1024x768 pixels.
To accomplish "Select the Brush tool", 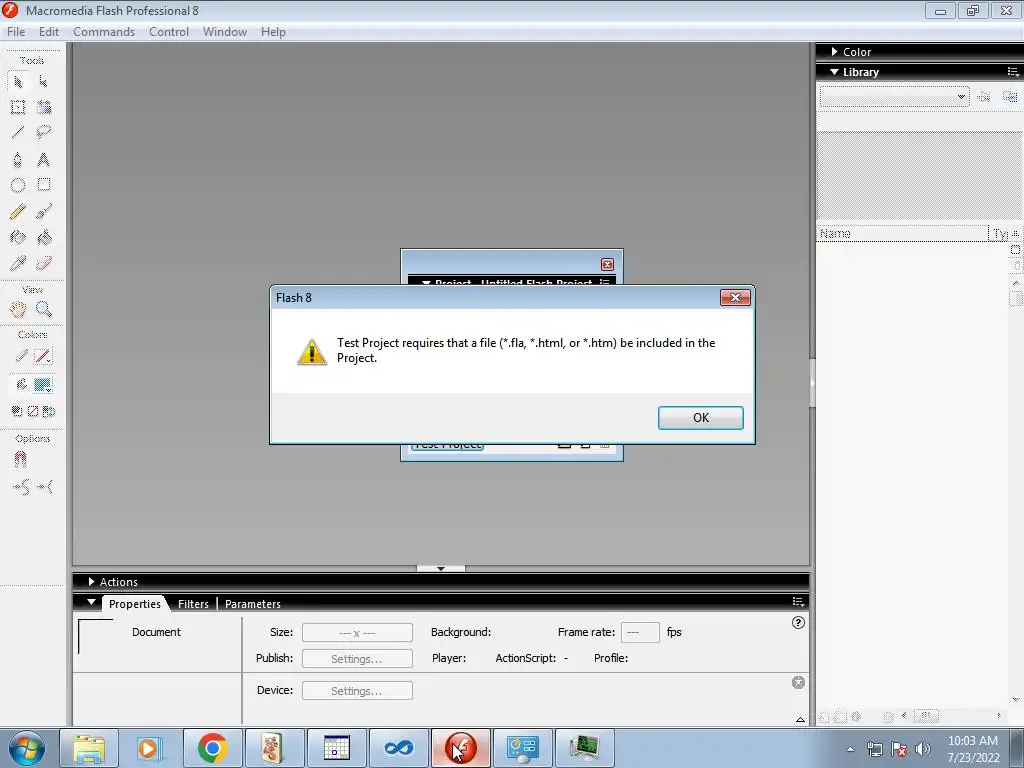I will coord(44,211).
